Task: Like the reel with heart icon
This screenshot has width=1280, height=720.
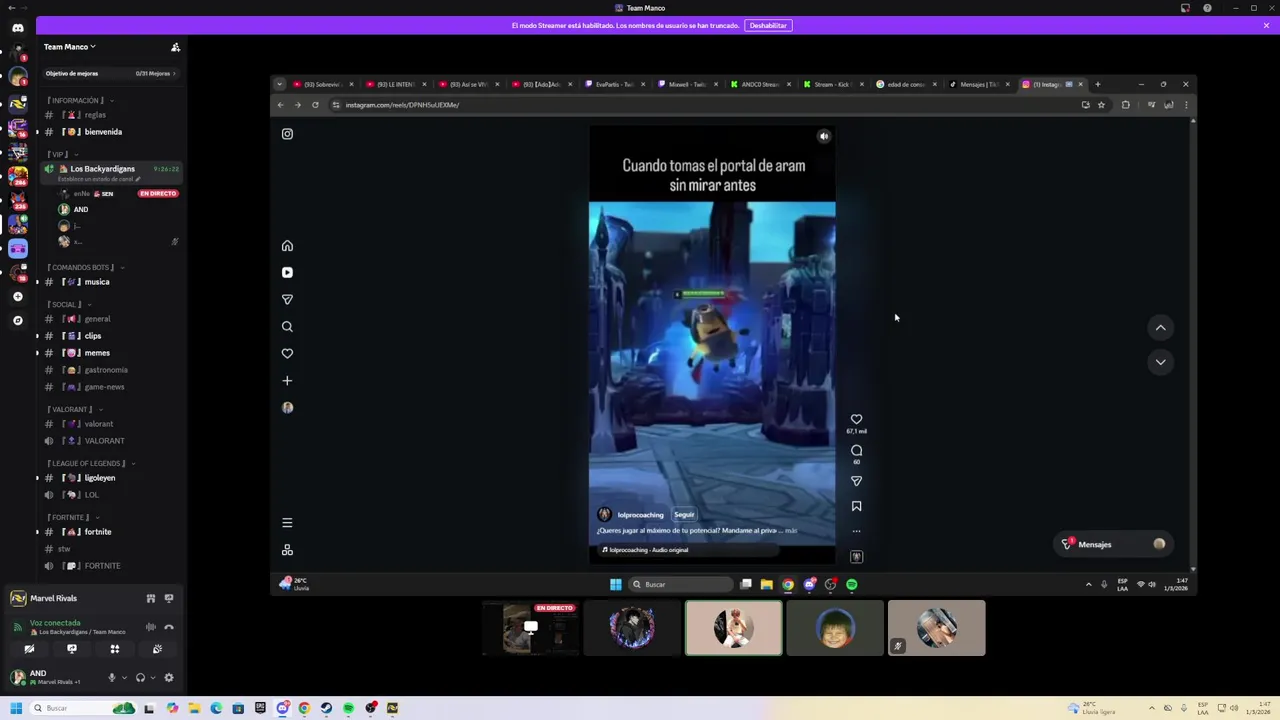Action: (x=856, y=420)
